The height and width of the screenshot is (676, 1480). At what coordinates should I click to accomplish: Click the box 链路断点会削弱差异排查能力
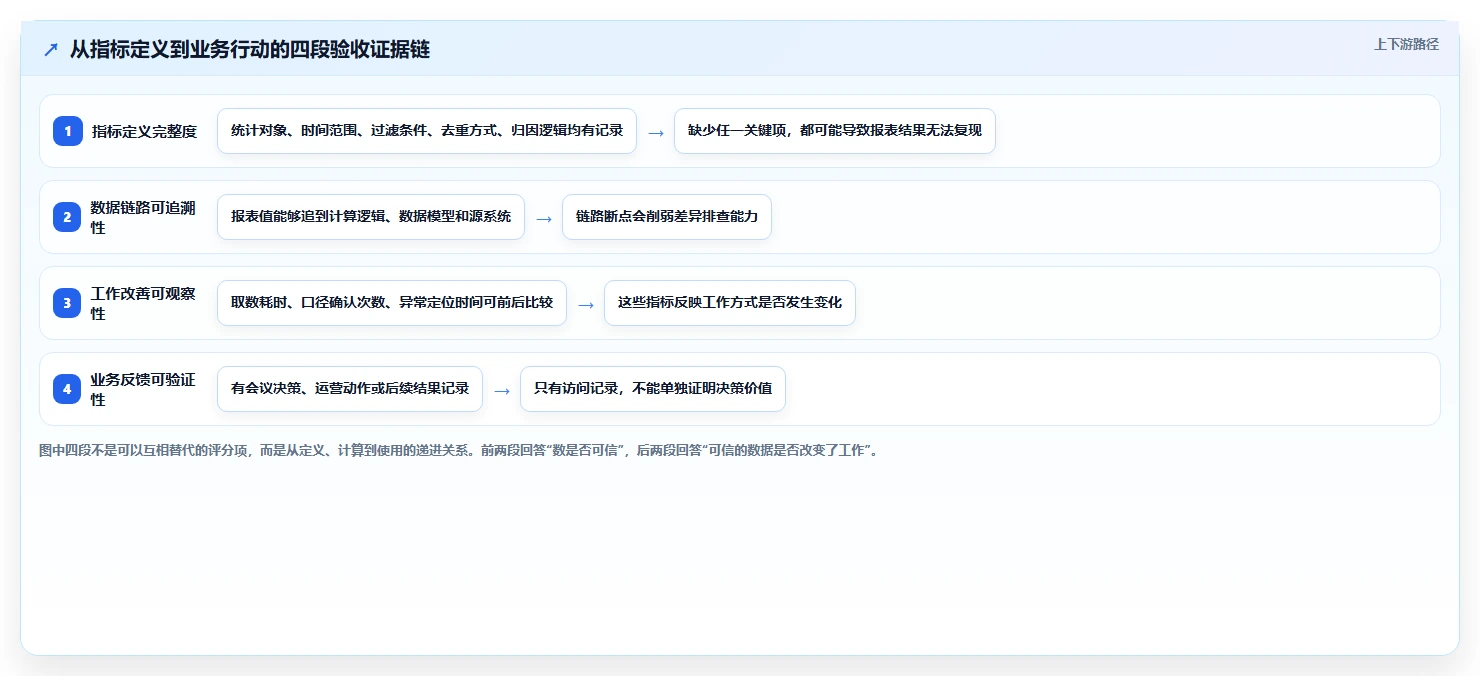(667, 217)
